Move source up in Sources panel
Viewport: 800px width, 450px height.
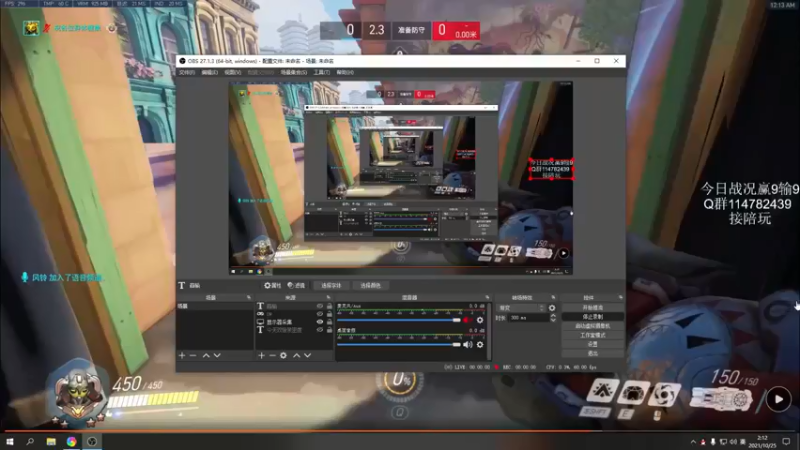click(296, 355)
